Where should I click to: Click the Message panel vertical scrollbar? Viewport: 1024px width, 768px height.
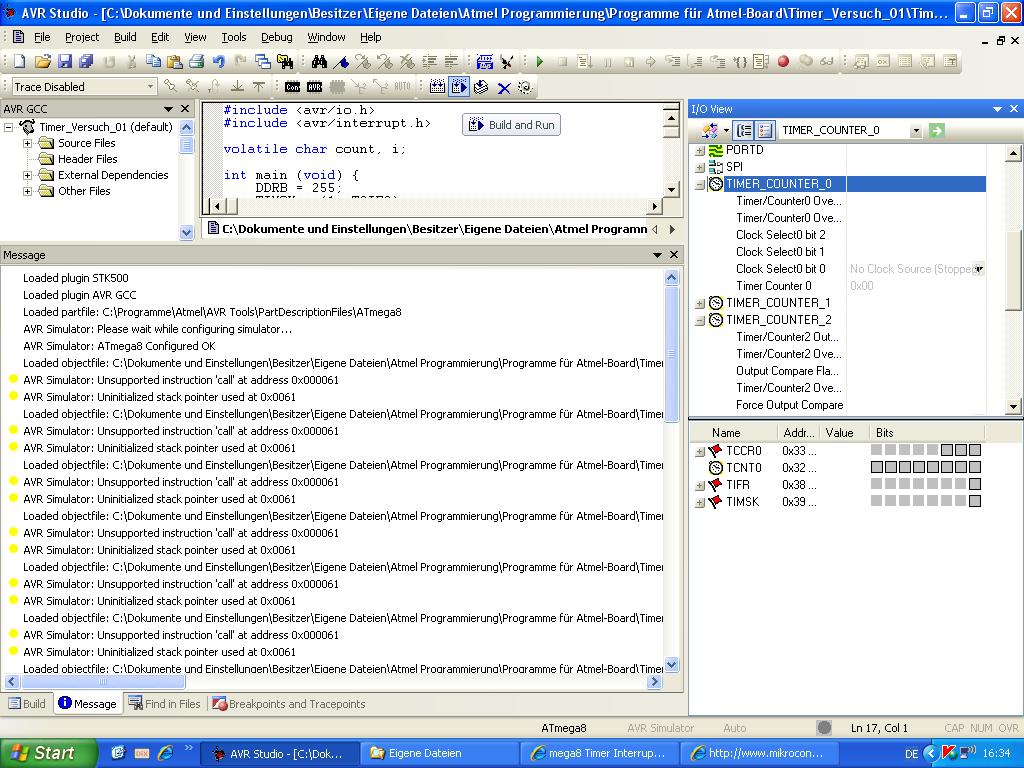click(x=671, y=353)
